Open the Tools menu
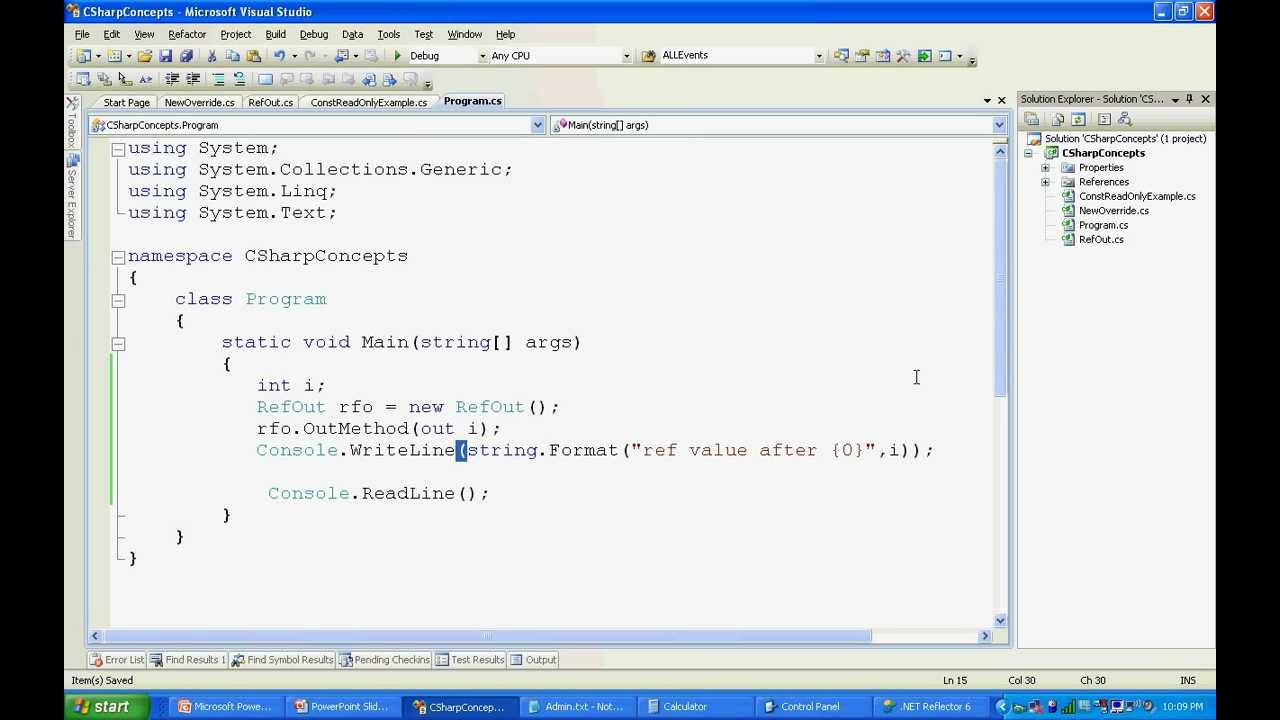Screen dimensions: 1280x720 (x=388, y=34)
